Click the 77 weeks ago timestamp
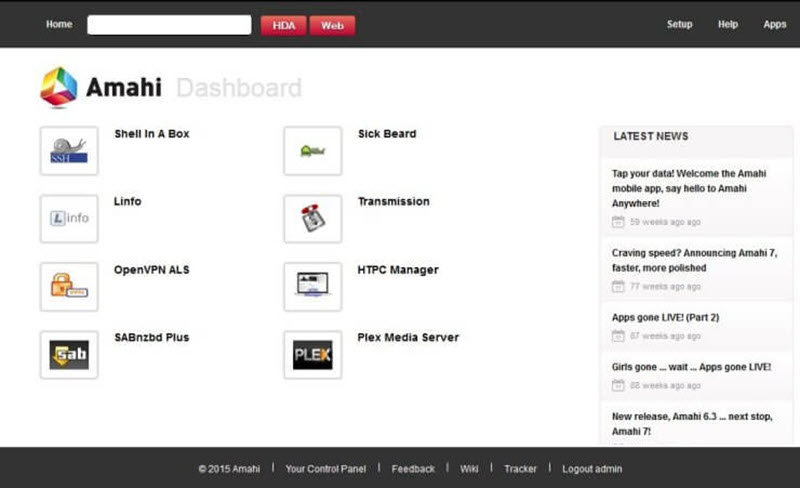Screen dimensions: 800x488 [x=665, y=286]
